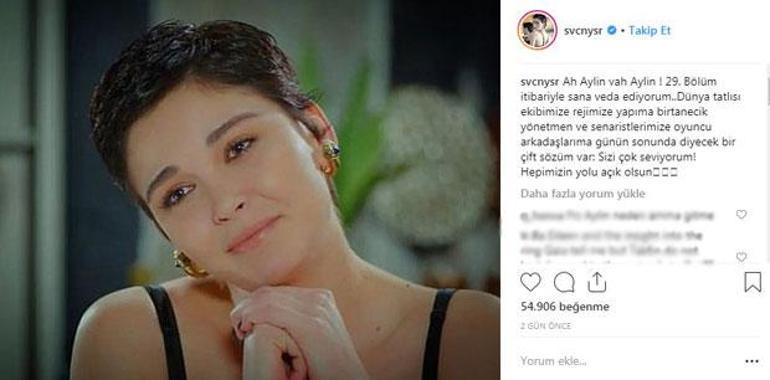This screenshot has width=770, height=380.
Task: Click the svcnysr profile avatar
Action: point(537,30)
